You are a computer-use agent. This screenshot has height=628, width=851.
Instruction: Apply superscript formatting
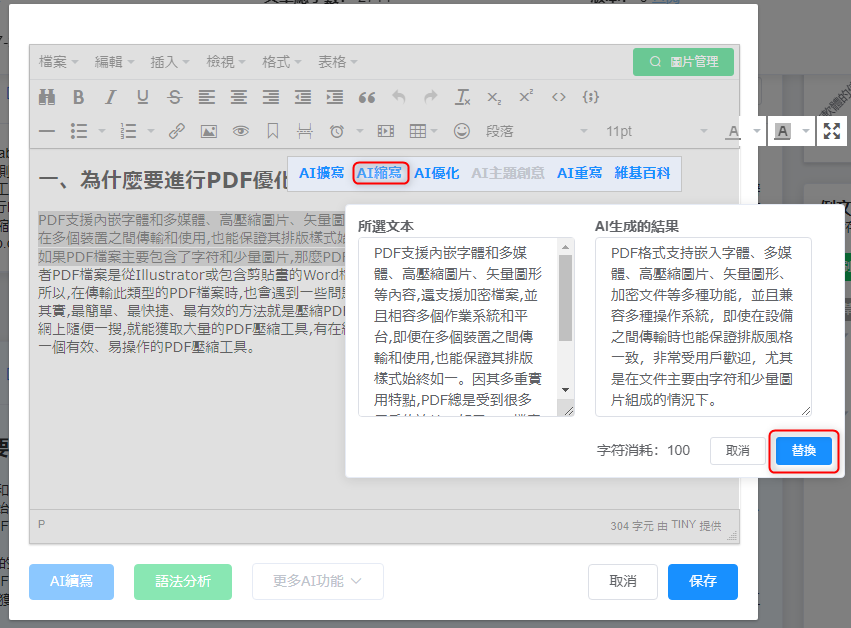(526, 97)
